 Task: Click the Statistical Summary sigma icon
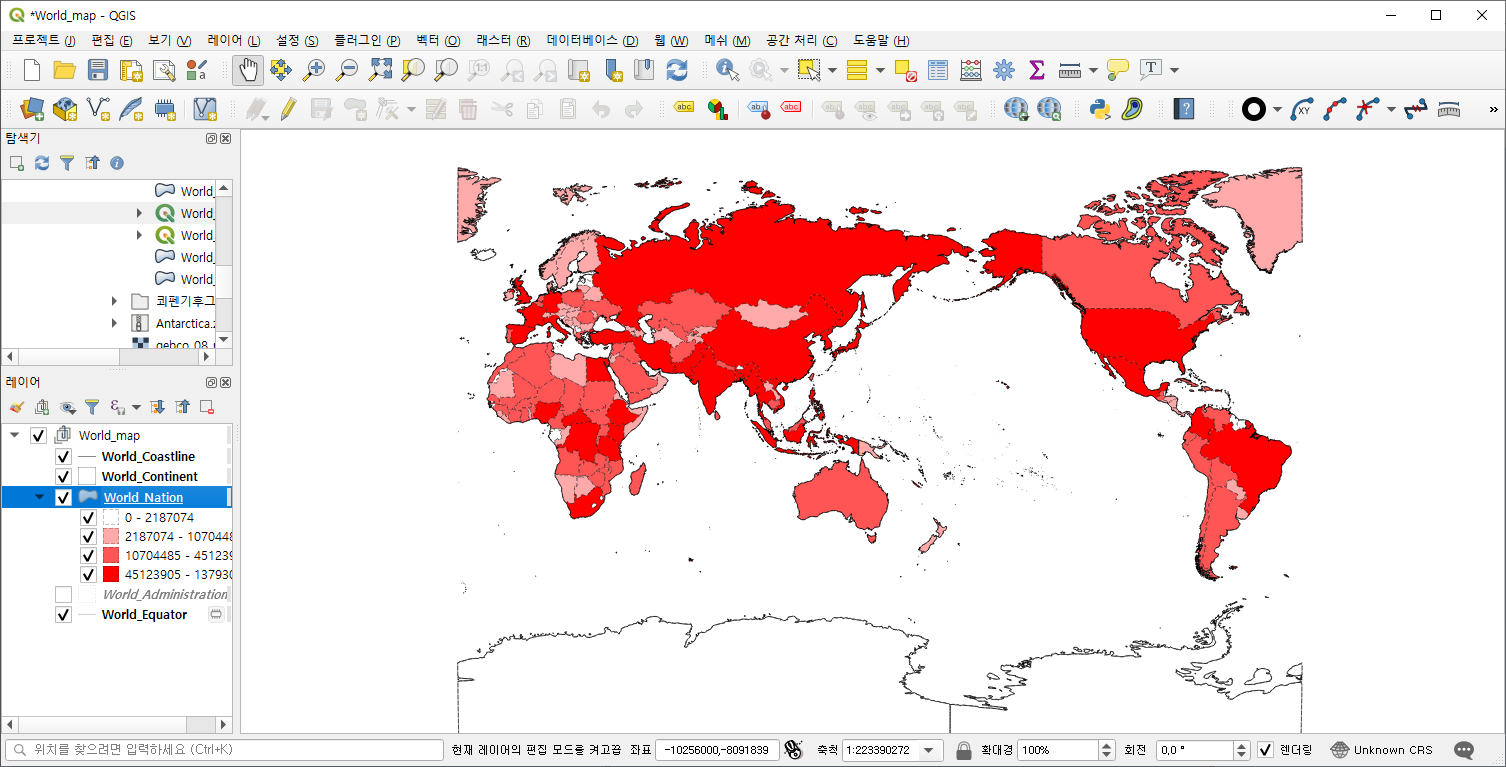(1036, 70)
